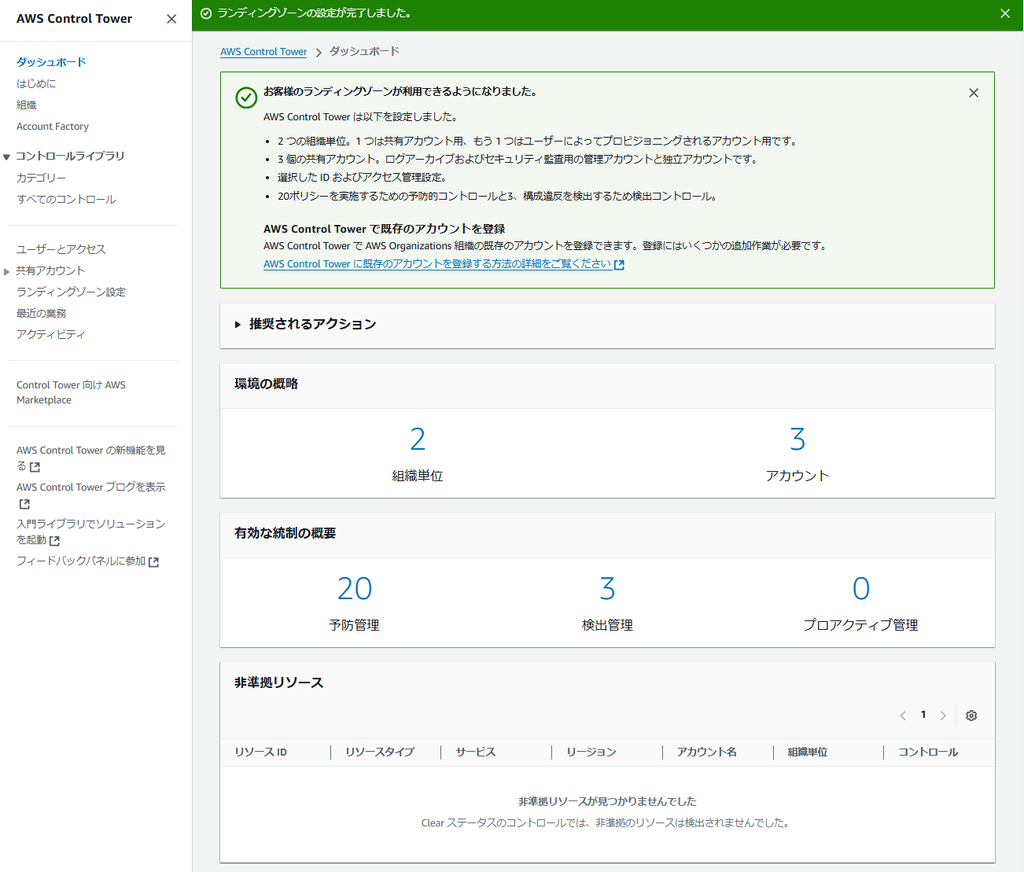Click the ダッシュボード breadcrumb text

(364, 52)
